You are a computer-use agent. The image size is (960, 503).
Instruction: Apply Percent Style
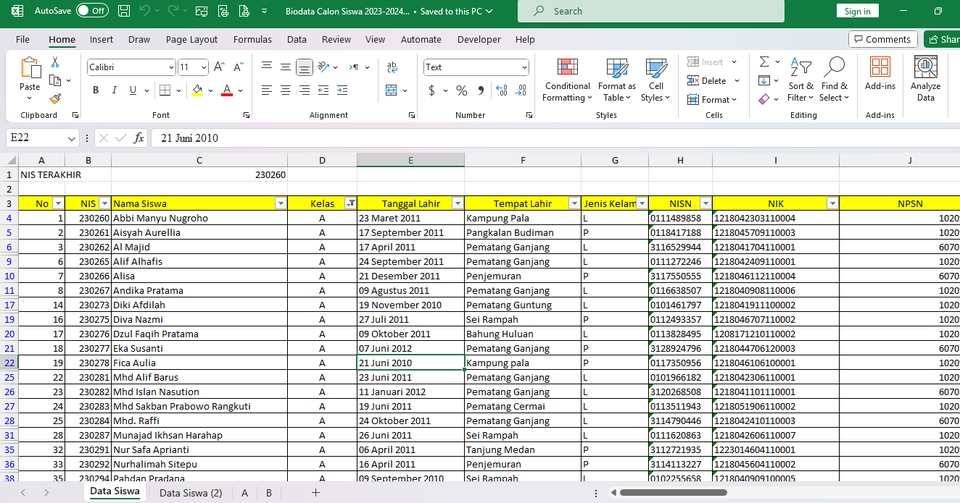(462, 91)
